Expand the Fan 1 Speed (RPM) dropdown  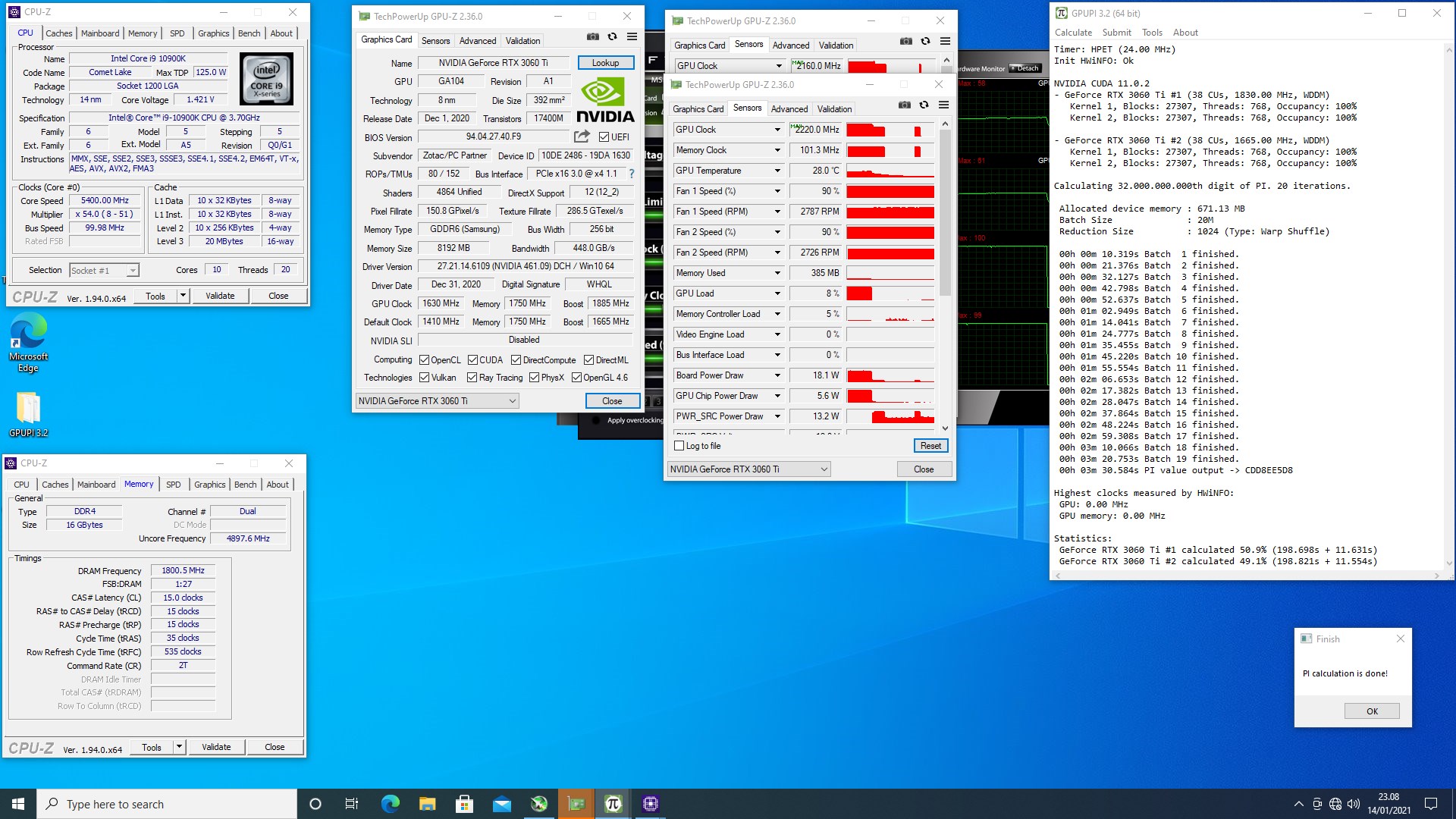tap(777, 212)
